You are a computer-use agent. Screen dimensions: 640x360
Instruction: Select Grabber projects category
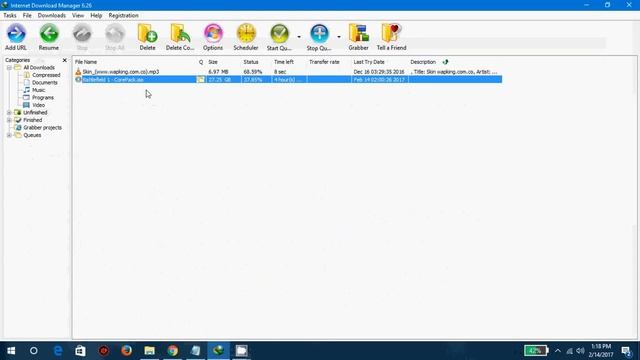click(x=42, y=128)
